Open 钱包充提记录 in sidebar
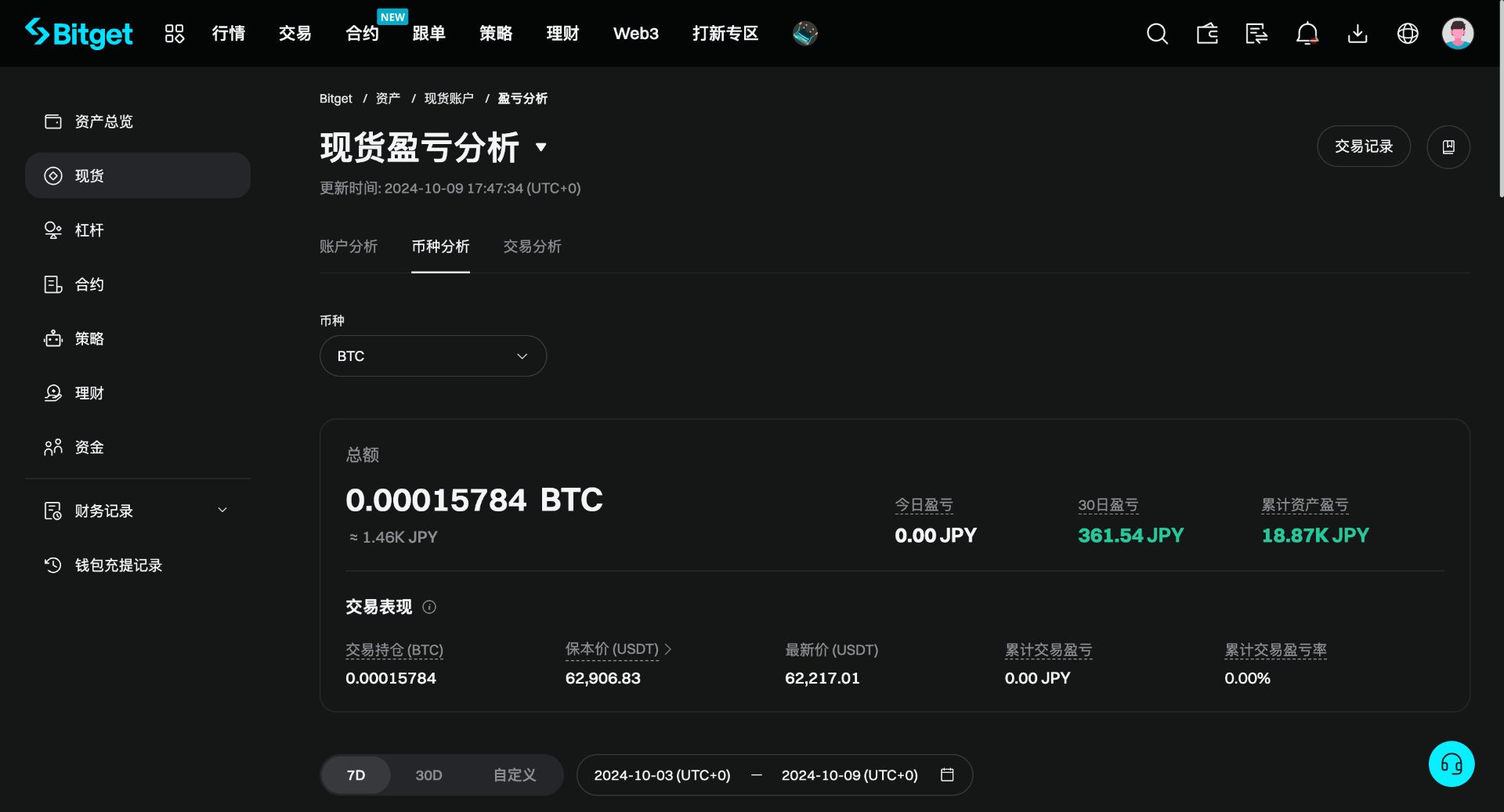Viewport: 1504px width, 812px height. coord(138,565)
